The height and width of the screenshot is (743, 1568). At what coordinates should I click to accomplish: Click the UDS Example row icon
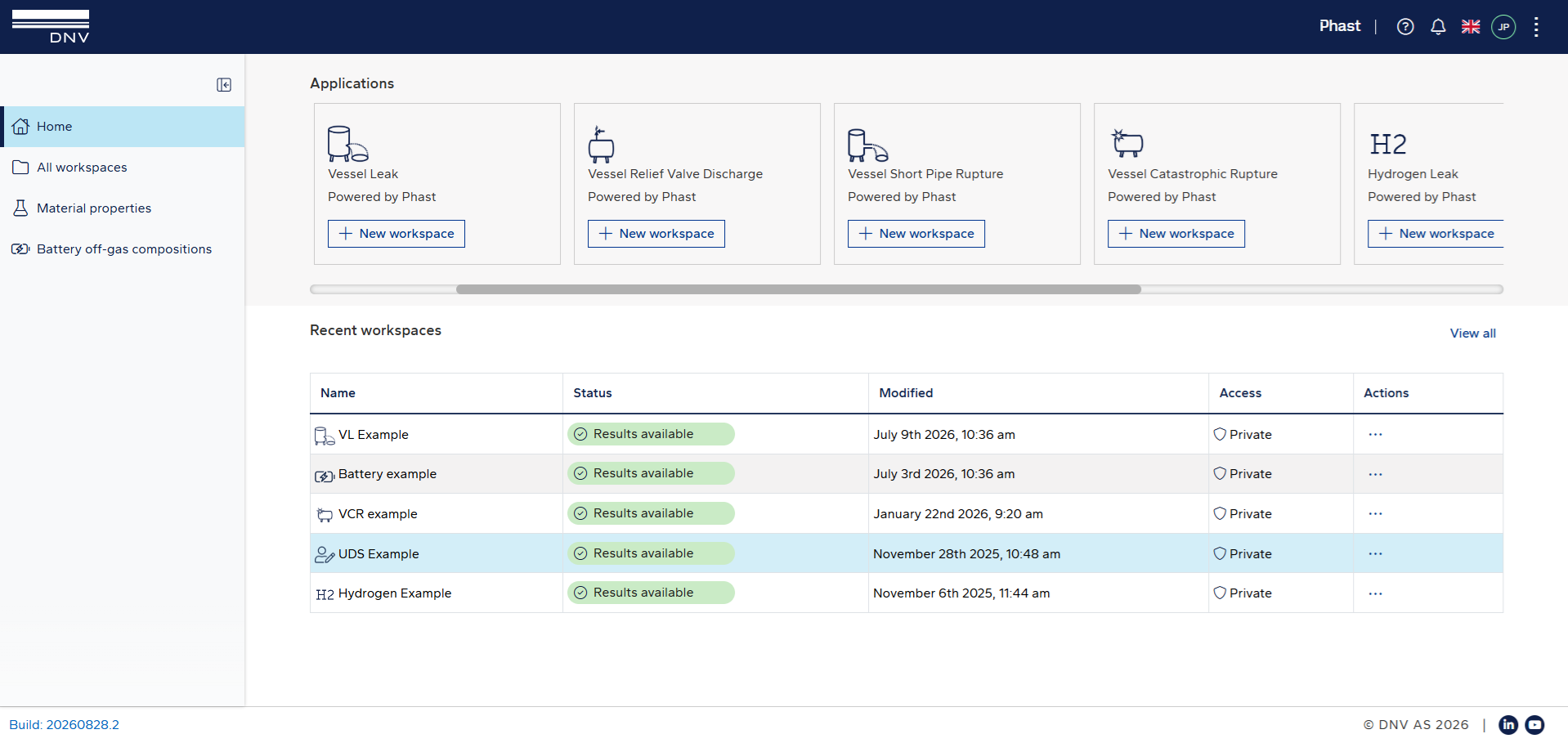(325, 555)
